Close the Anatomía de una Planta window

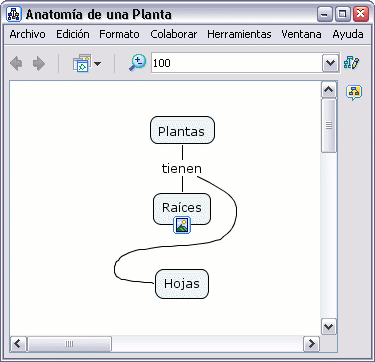point(361,14)
